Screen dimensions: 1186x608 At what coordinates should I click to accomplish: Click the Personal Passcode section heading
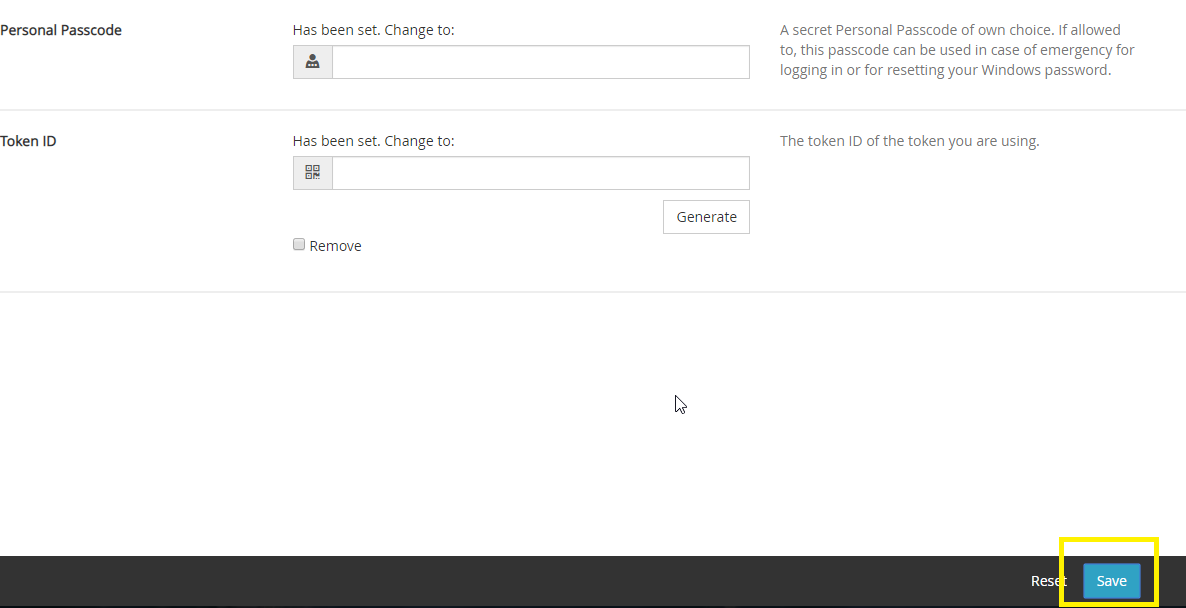61,30
